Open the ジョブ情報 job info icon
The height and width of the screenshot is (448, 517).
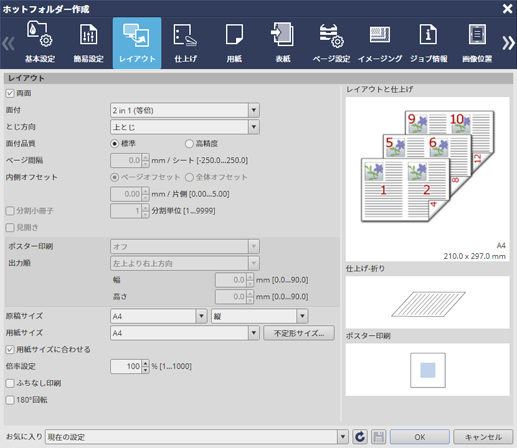click(429, 43)
